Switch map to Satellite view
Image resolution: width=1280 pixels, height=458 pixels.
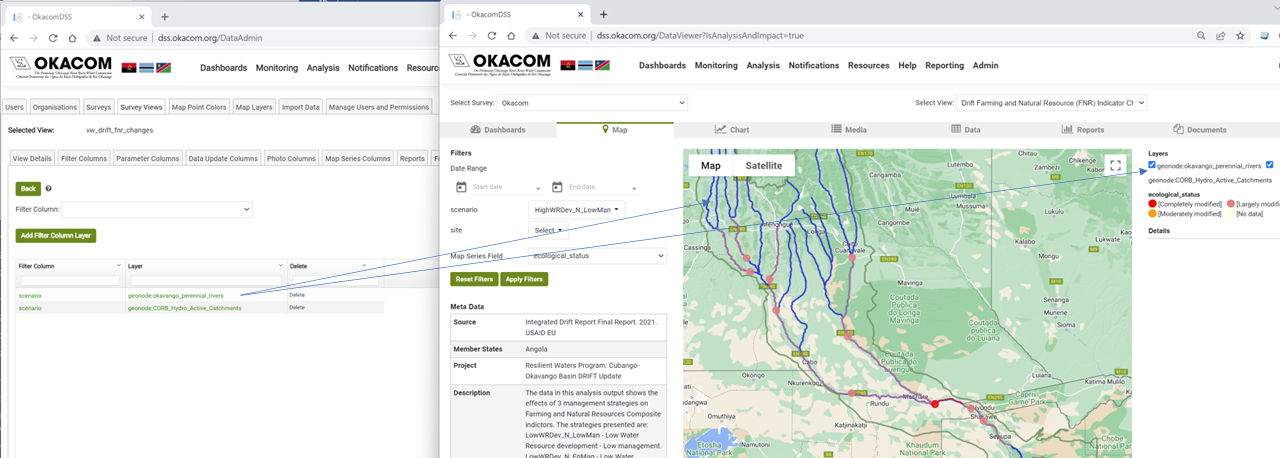coord(765,166)
